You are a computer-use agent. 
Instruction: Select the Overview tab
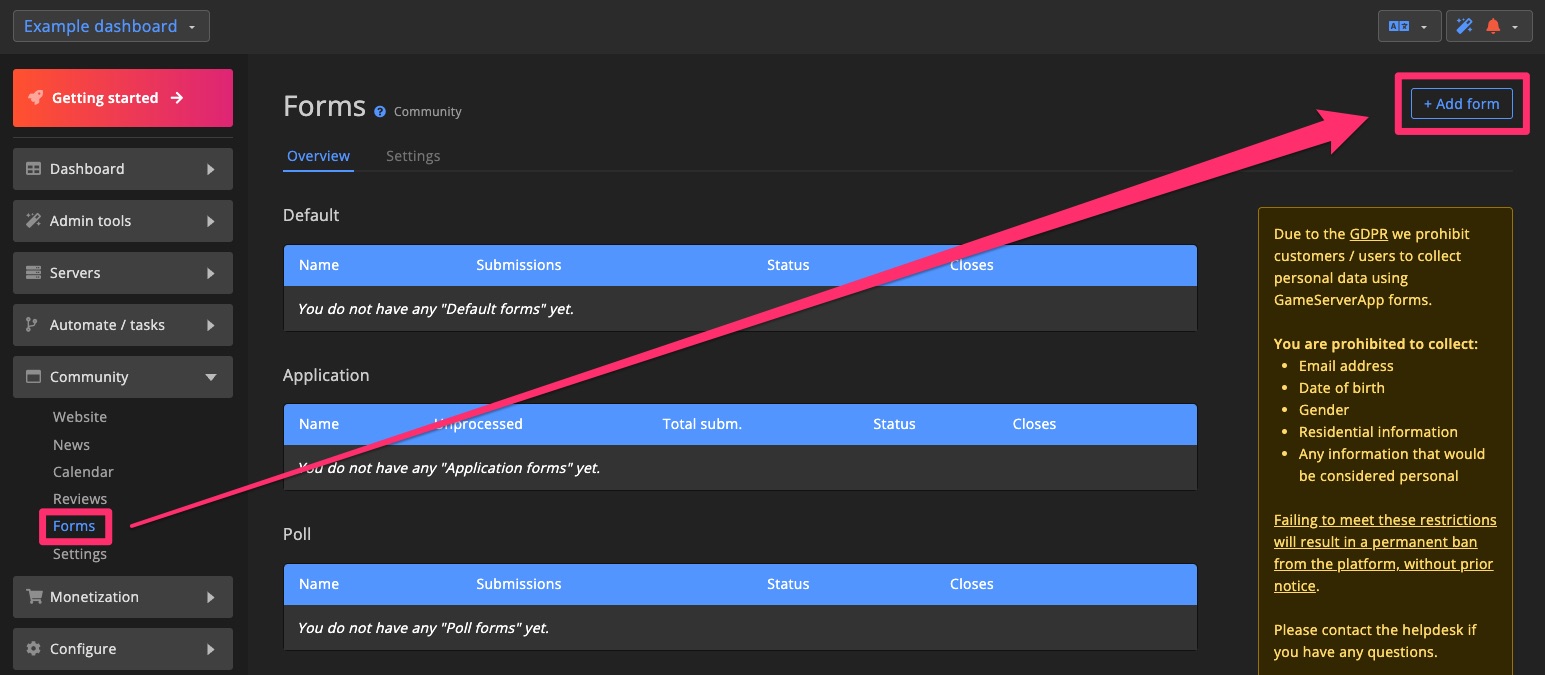pos(318,155)
